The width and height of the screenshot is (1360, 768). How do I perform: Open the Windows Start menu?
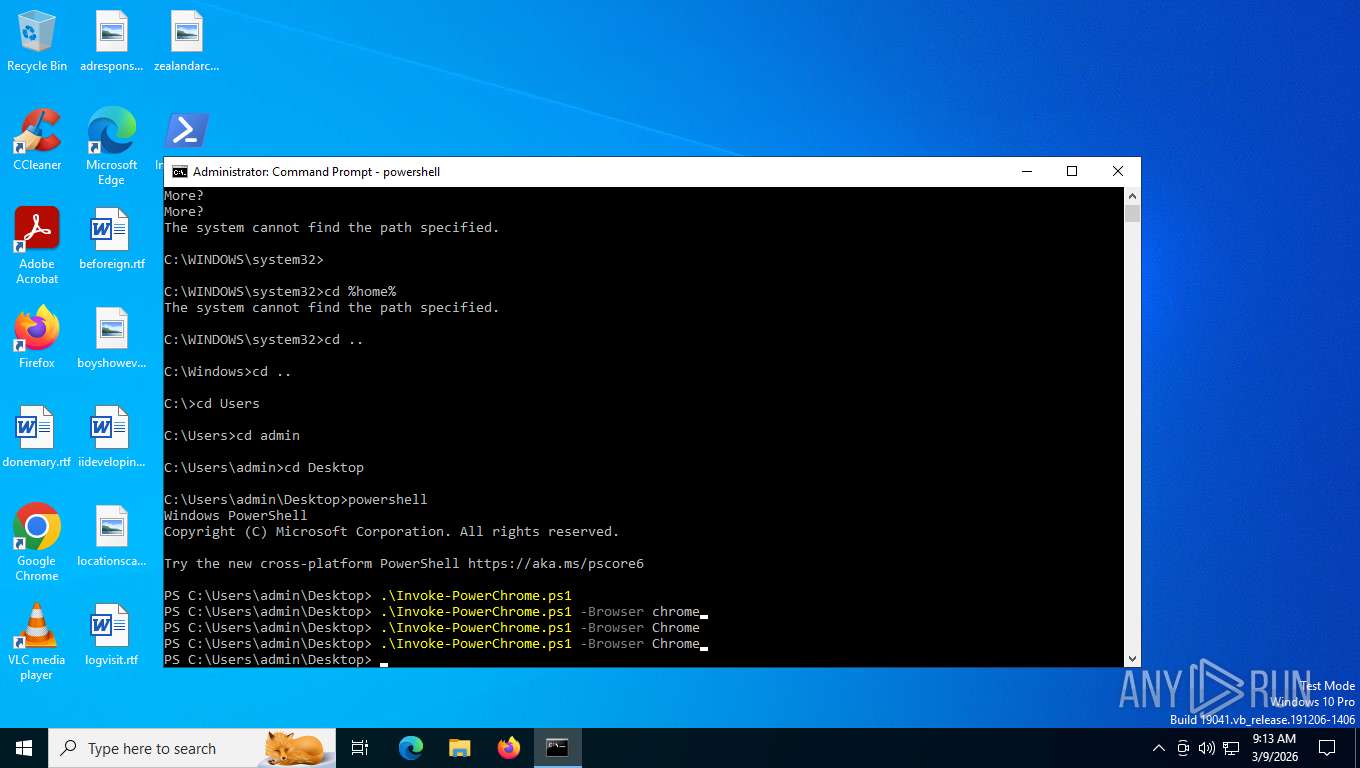(24, 748)
